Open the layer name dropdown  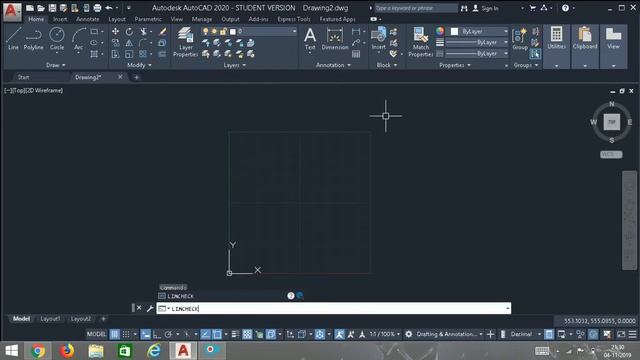(x=294, y=31)
